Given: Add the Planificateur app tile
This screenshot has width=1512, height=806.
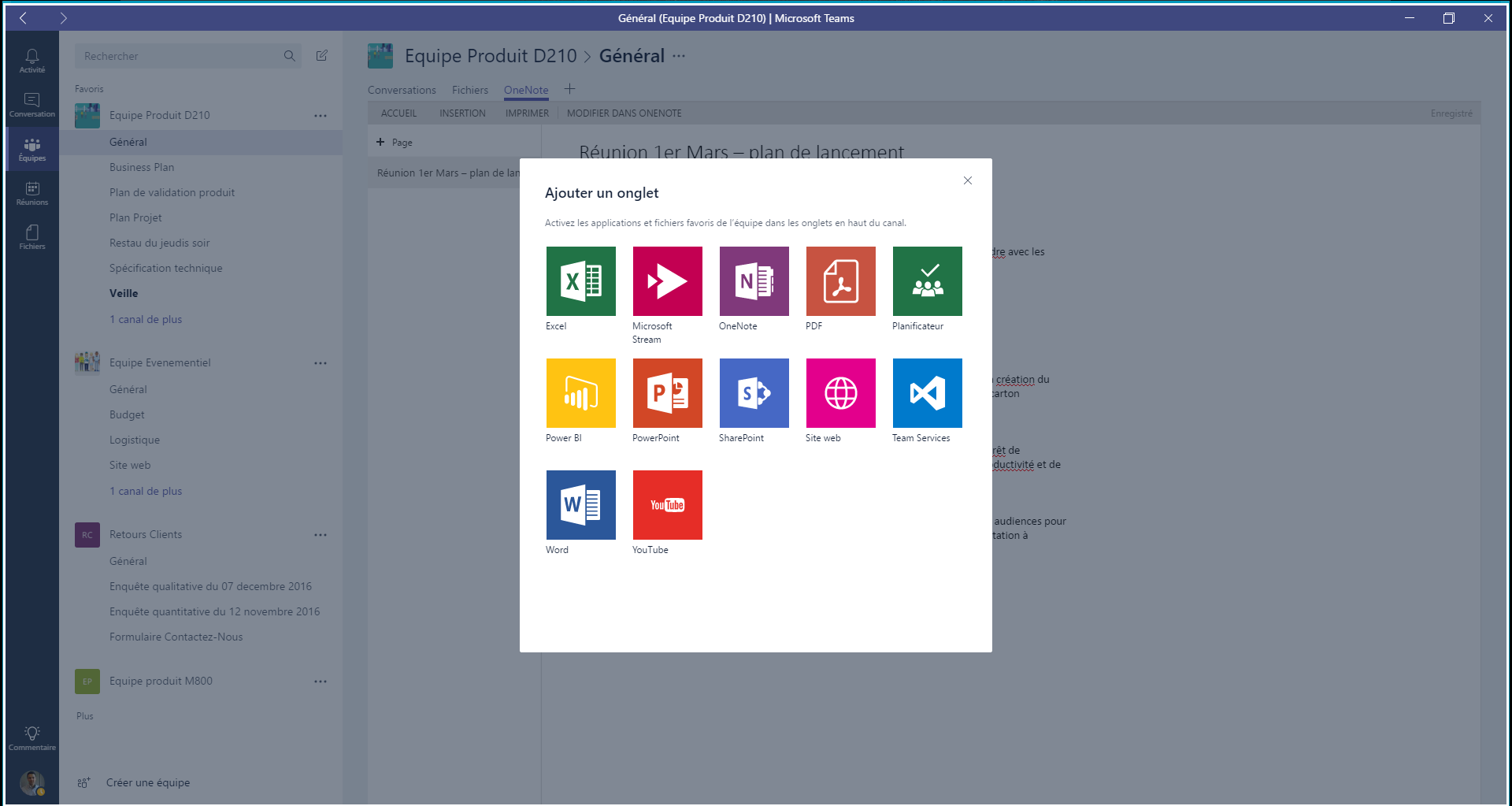Looking at the screenshot, I should pyautogui.click(x=927, y=281).
